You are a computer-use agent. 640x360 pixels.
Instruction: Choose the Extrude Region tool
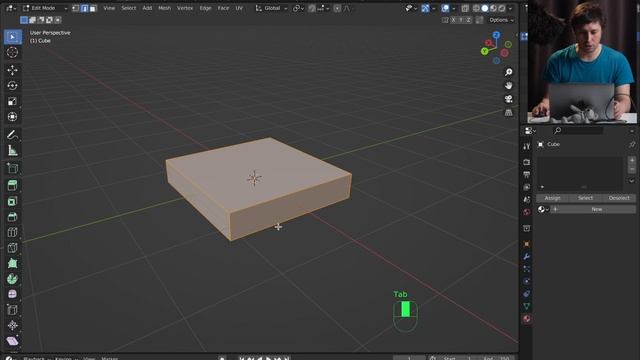pos(13,186)
